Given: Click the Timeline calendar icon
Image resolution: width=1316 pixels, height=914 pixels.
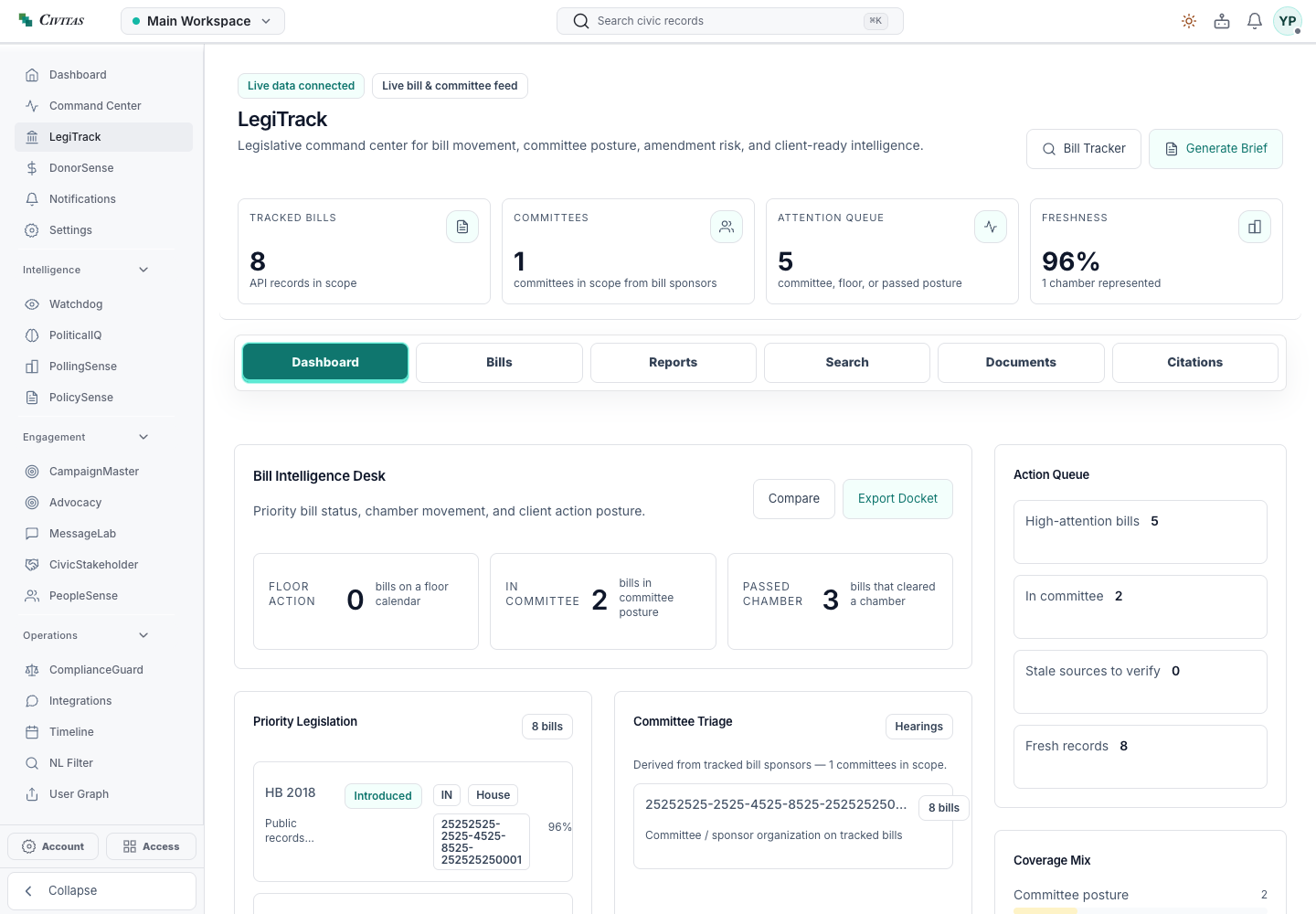Looking at the screenshot, I should click(32, 732).
